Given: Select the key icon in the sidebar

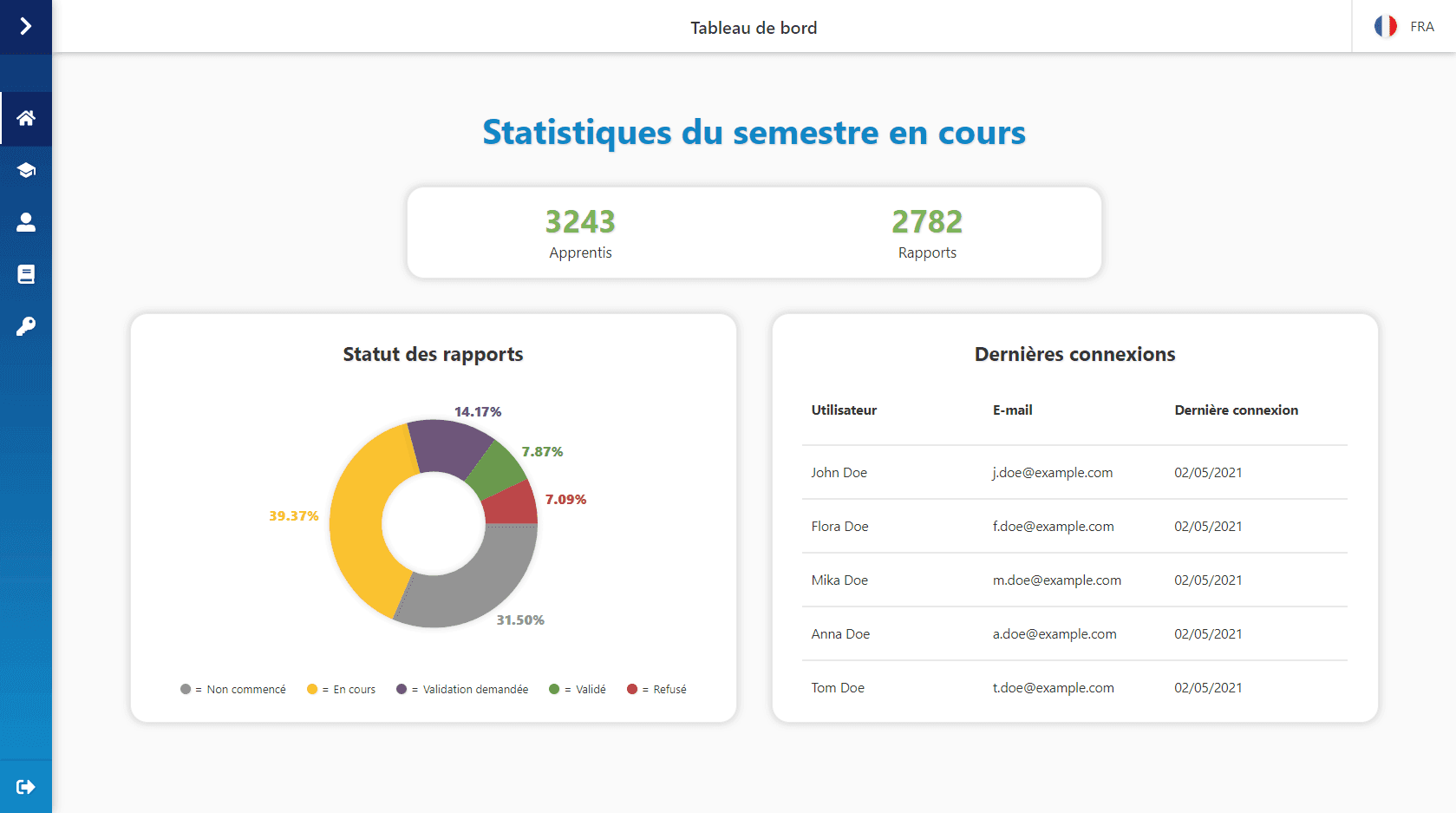Looking at the screenshot, I should coord(26,326).
